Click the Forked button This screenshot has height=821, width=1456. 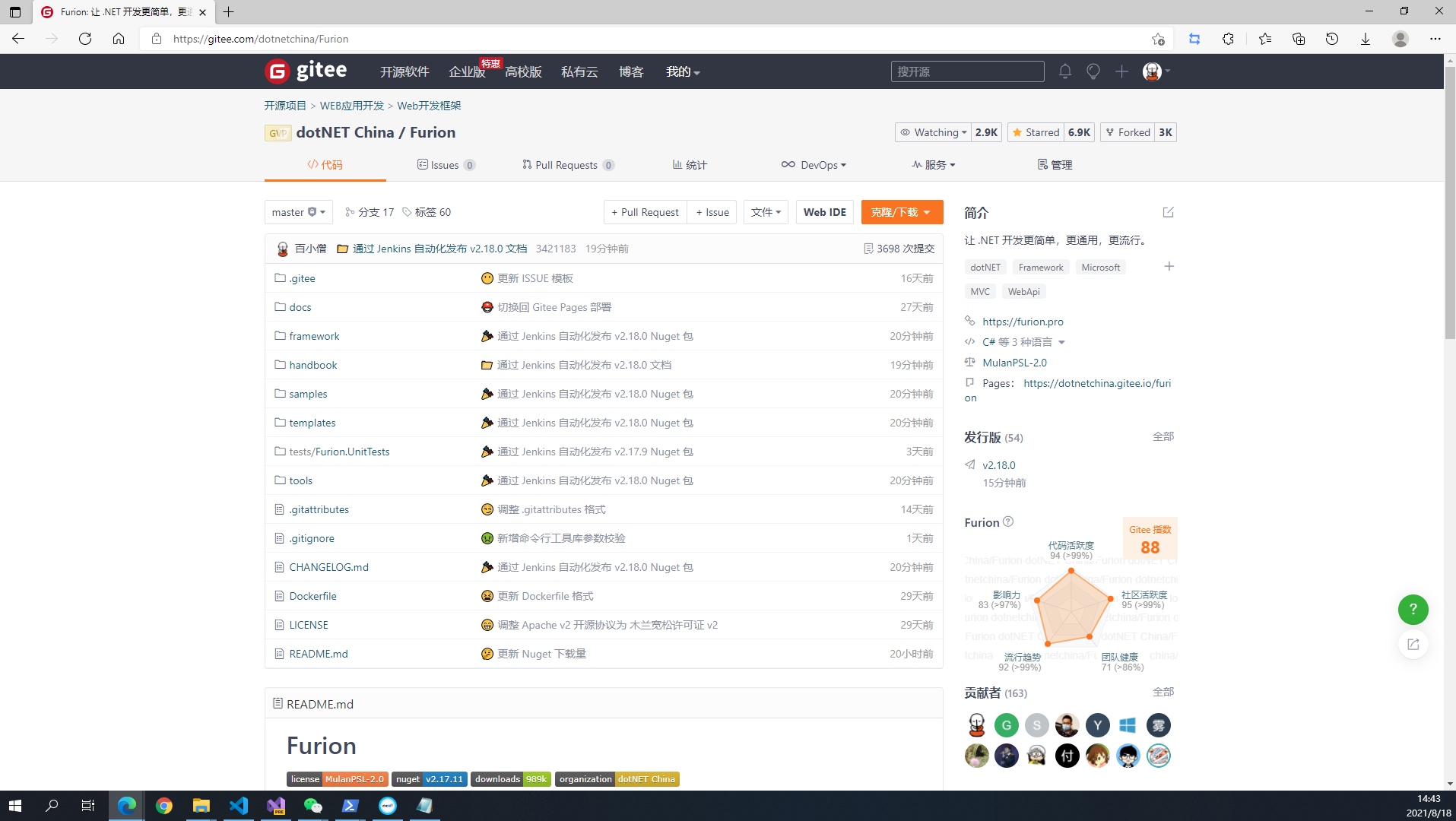click(1128, 132)
